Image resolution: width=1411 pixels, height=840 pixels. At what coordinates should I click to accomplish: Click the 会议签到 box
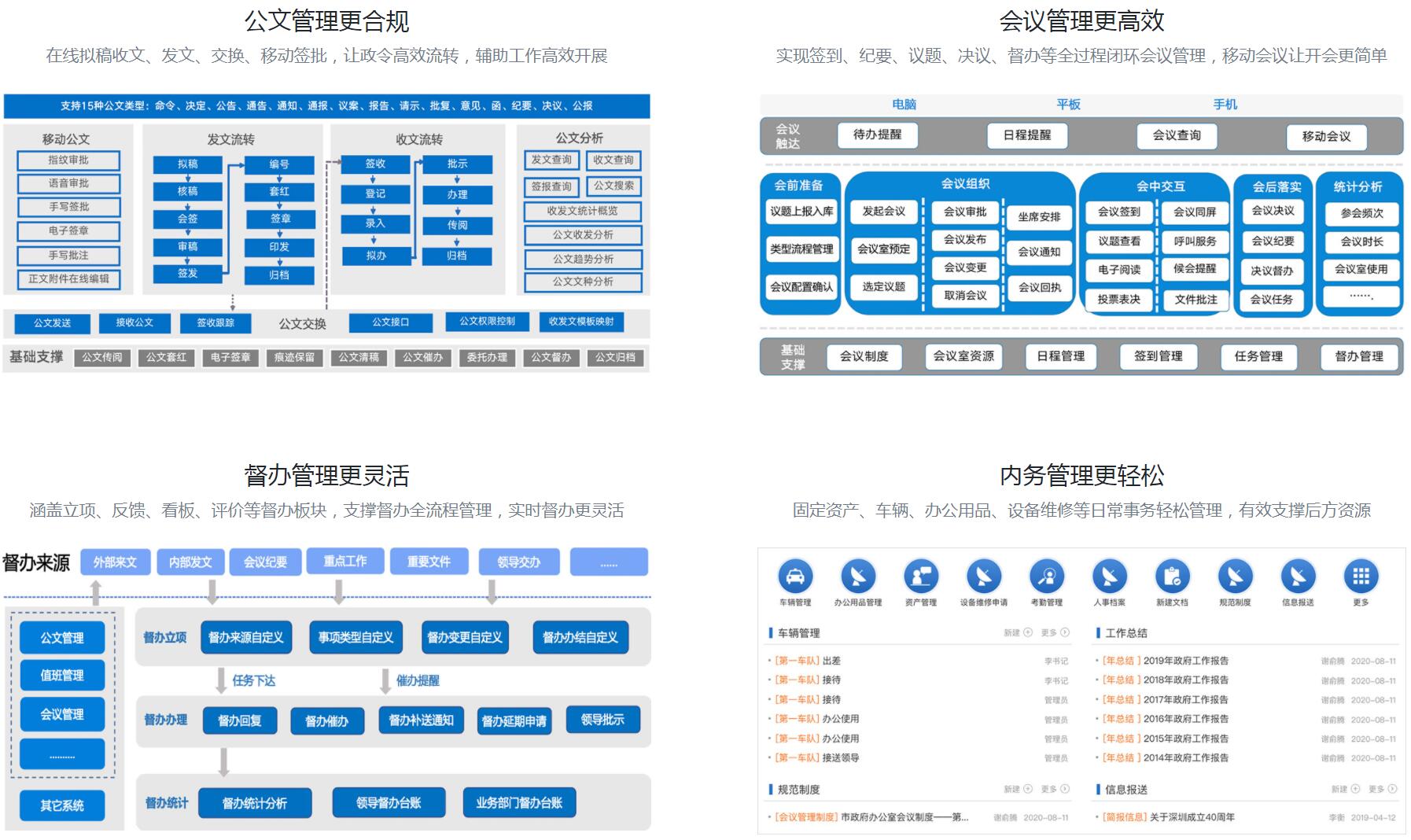(x=1119, y=212)
